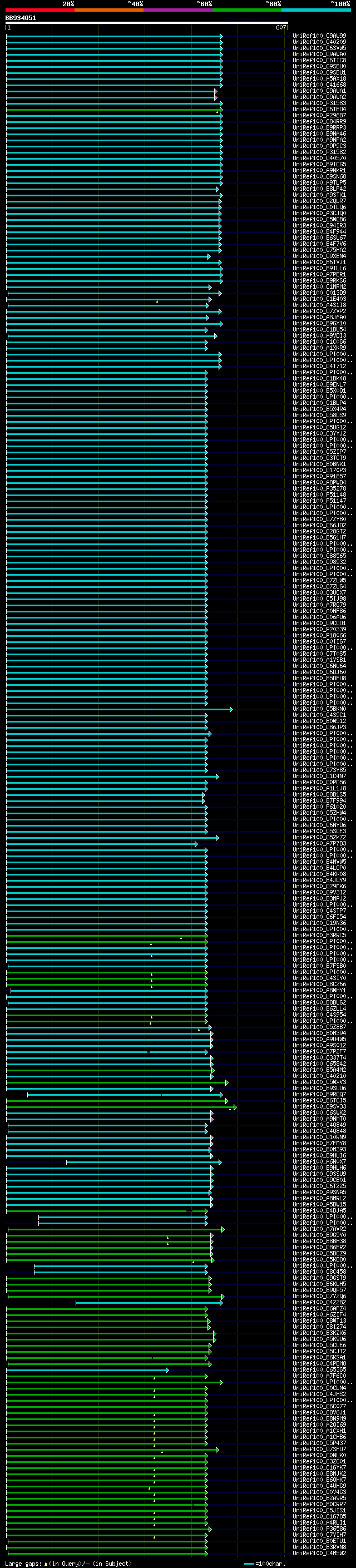356x1568 pixels.
Task: Open hit label UniRef100_Q9SBU0
Action: (319, 66)
